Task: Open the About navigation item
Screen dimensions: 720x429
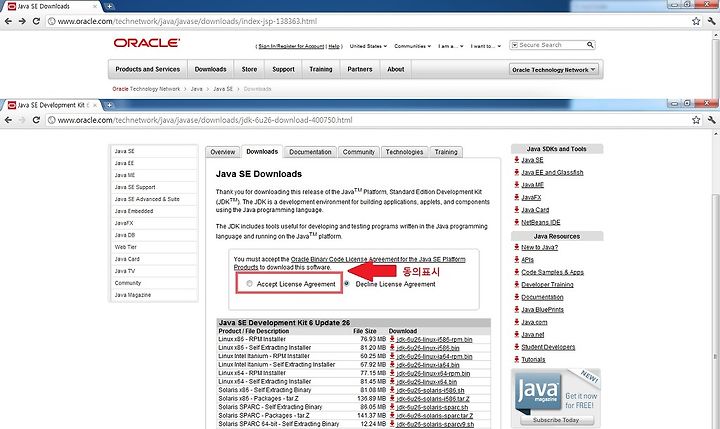Action: pyautogui.click(x=395, y=69)
